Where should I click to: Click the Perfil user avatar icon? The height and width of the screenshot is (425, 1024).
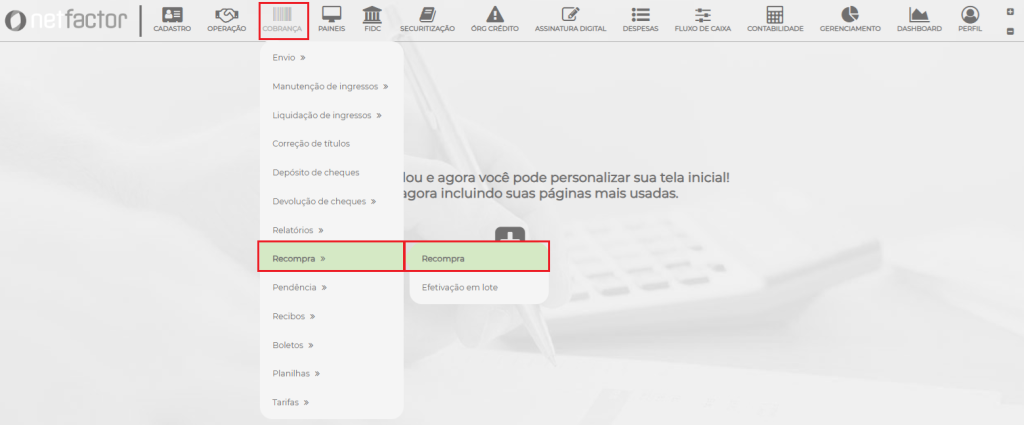[x=970, y=14]
